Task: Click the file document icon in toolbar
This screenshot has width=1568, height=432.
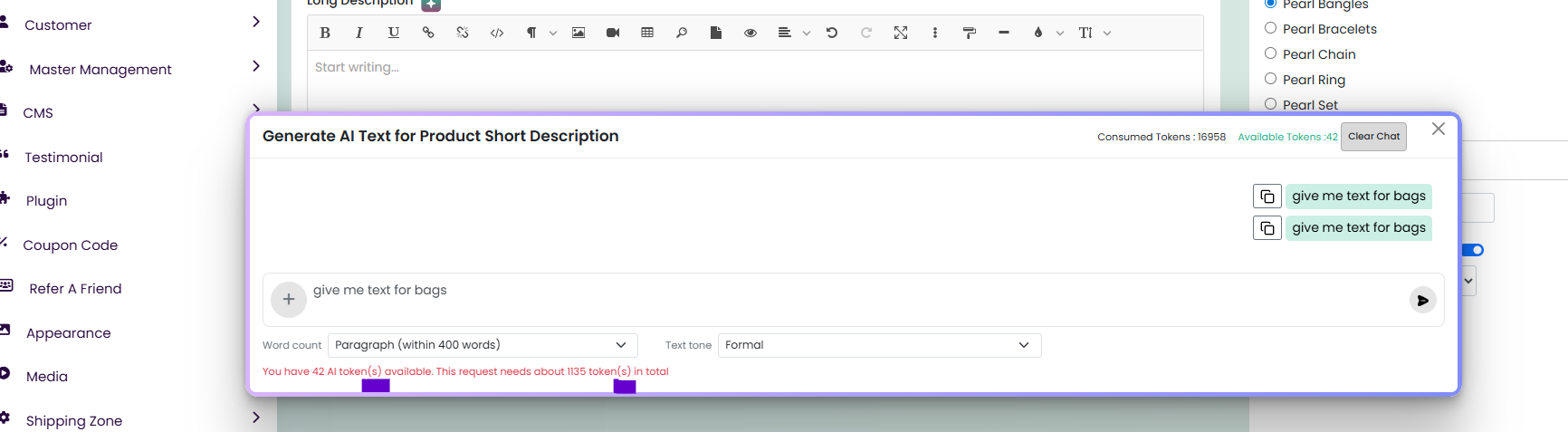Action: 716,33
